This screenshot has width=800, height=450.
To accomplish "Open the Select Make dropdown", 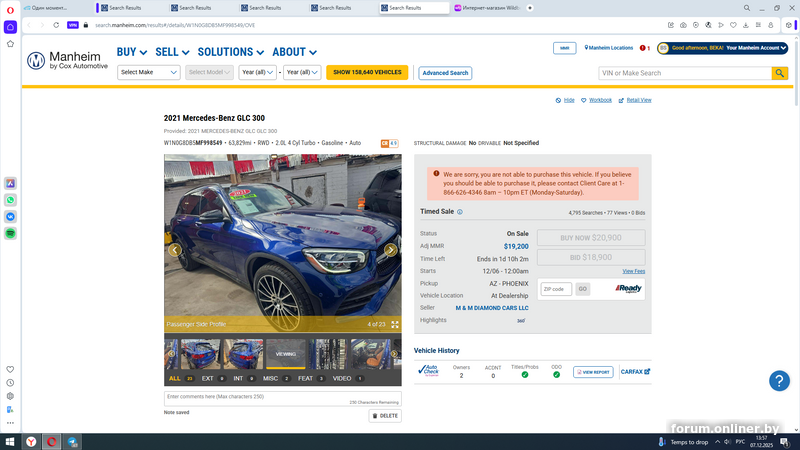I will [148, 72].
